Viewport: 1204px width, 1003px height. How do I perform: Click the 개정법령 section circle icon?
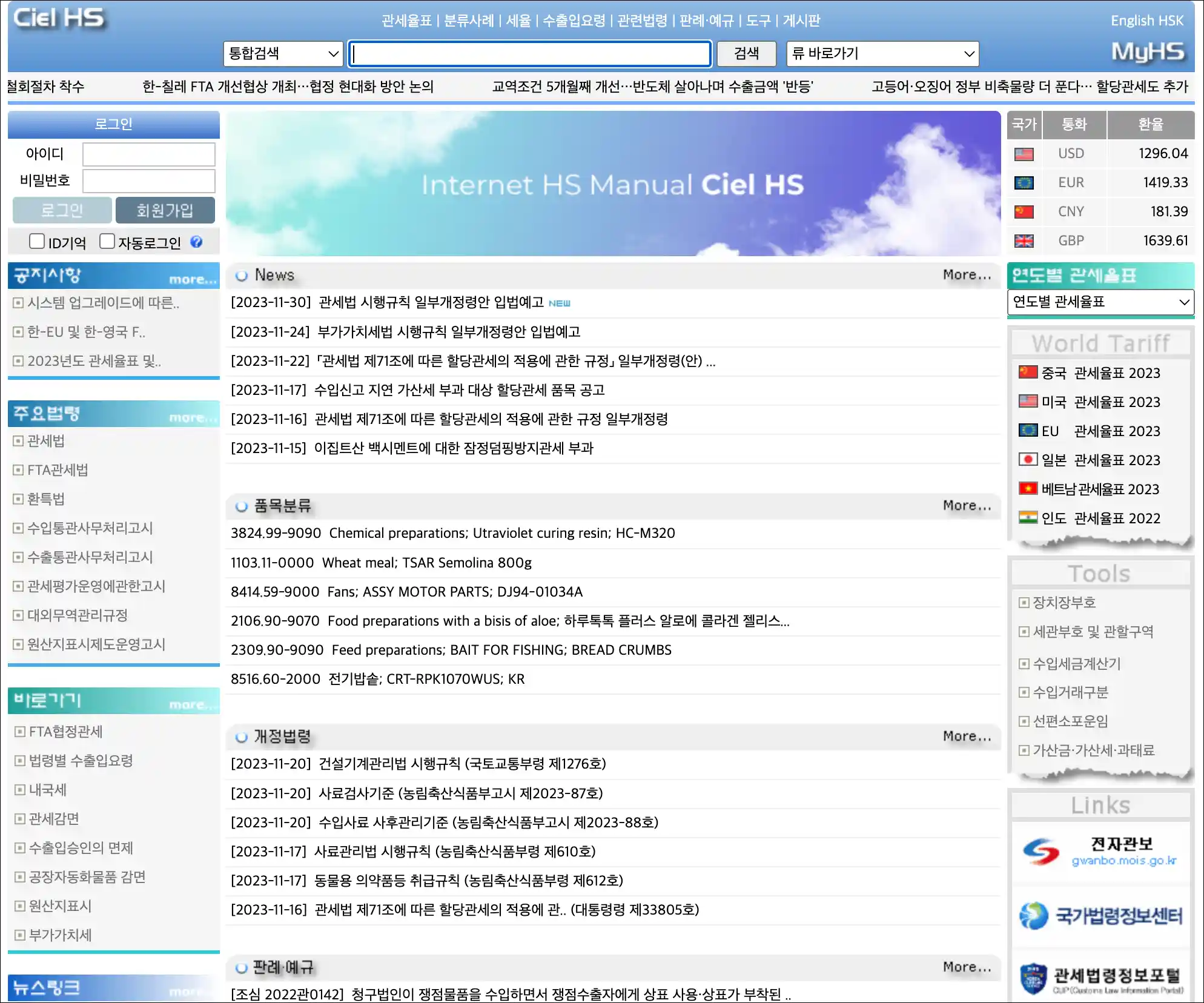point(242,737)
